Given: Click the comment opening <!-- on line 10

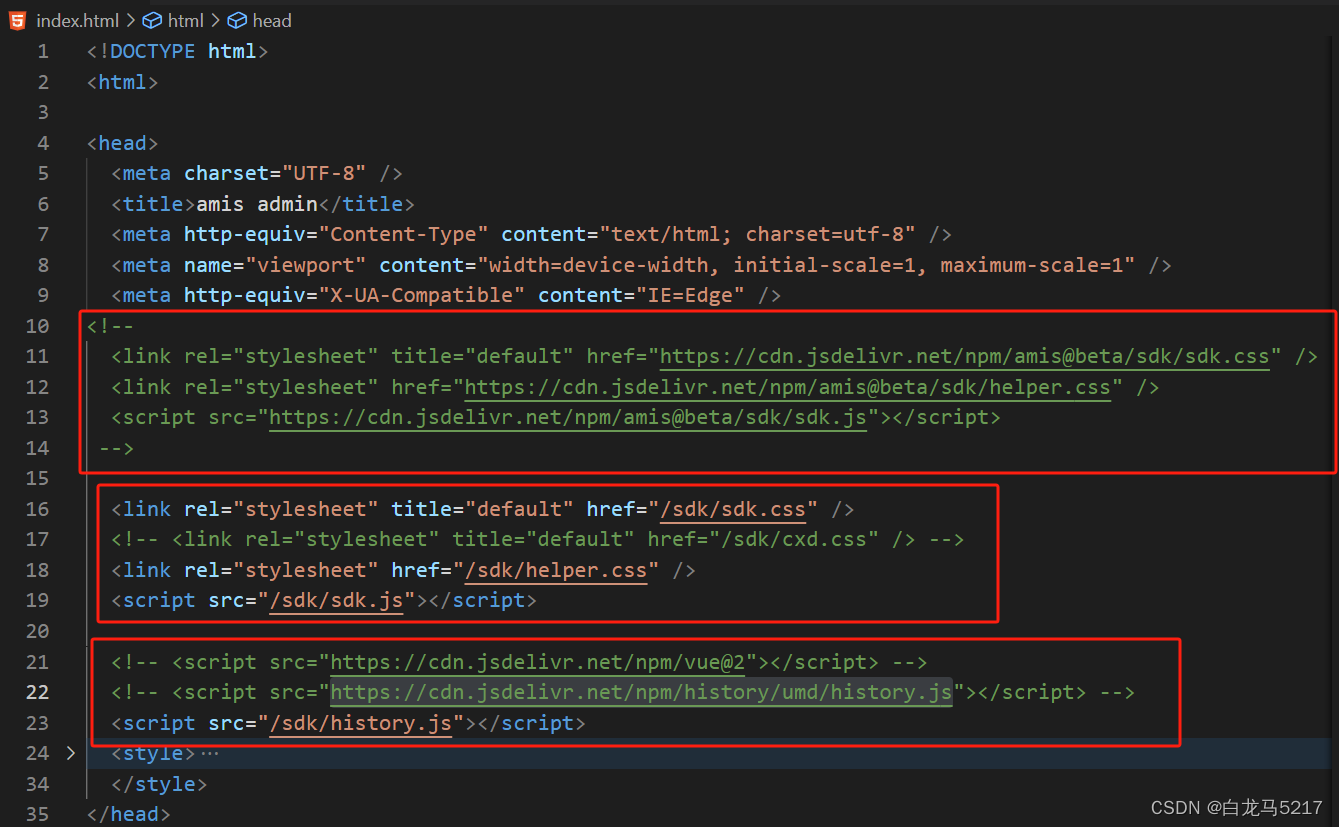Looking at the screenshot, I should point(111,326).
